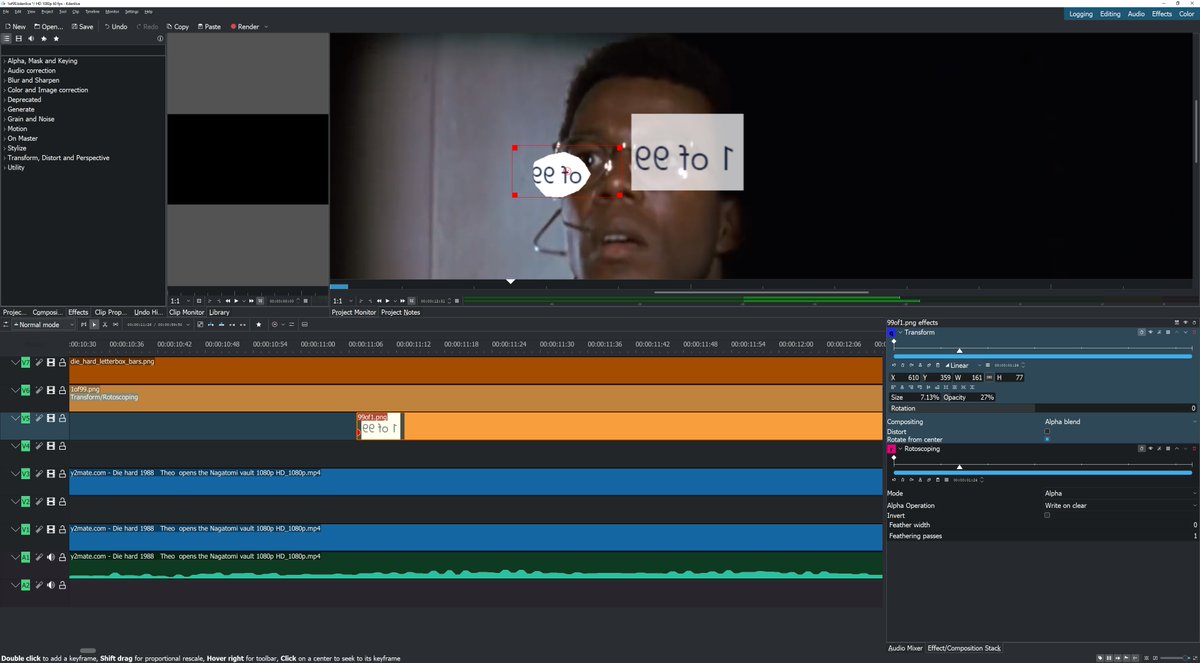
Task: Disable the Transform effect eye toggle
Action: tap(1150, 332)
